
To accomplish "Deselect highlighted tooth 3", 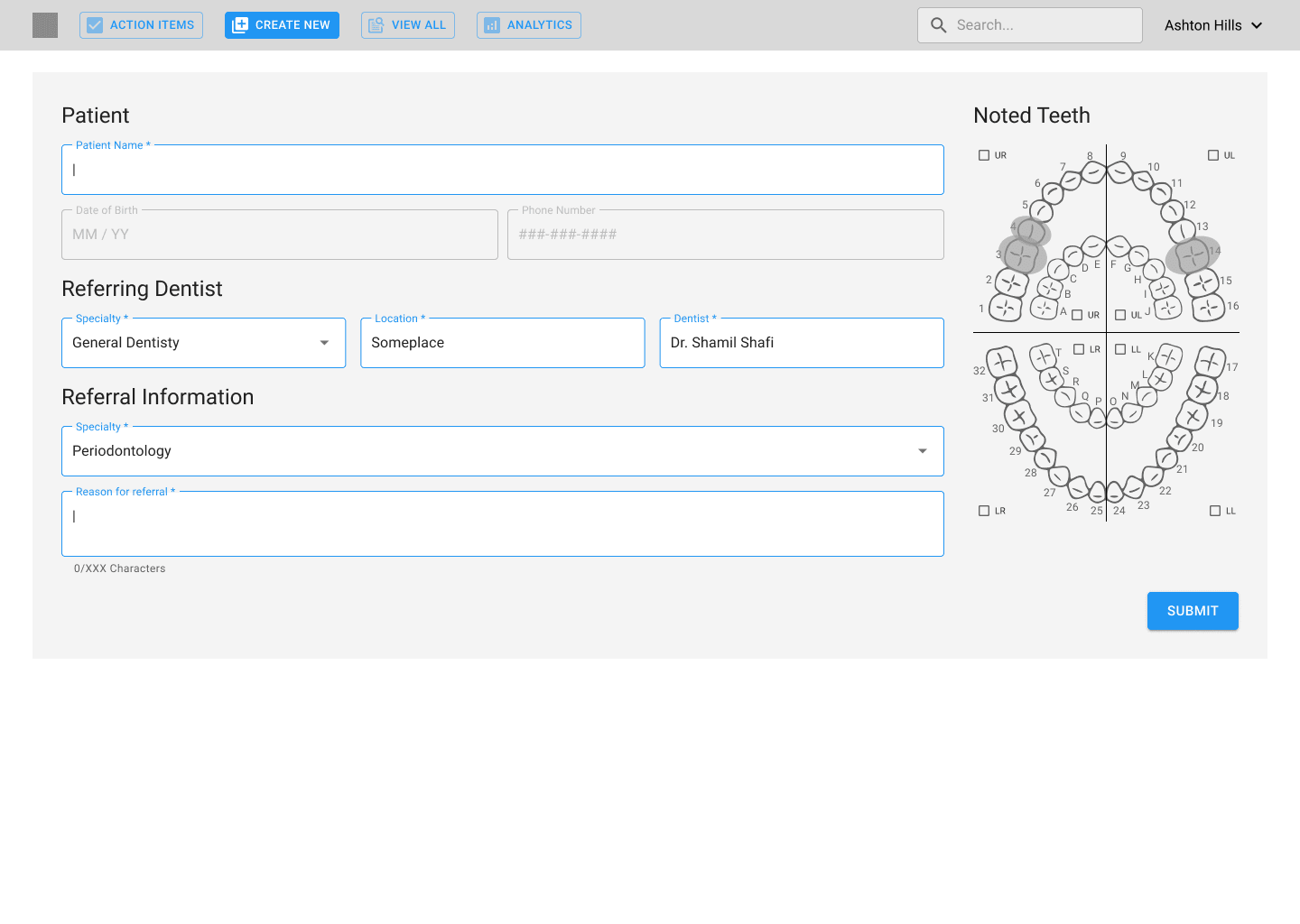I will click(1021, 256).
